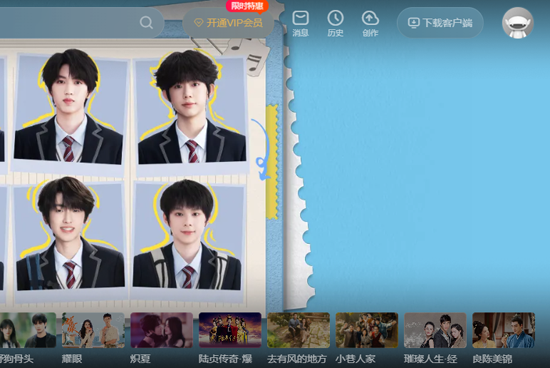The image size is (550, 368).
Task: Open the 耀眼 show thumbnail
Action: [93, 330]
